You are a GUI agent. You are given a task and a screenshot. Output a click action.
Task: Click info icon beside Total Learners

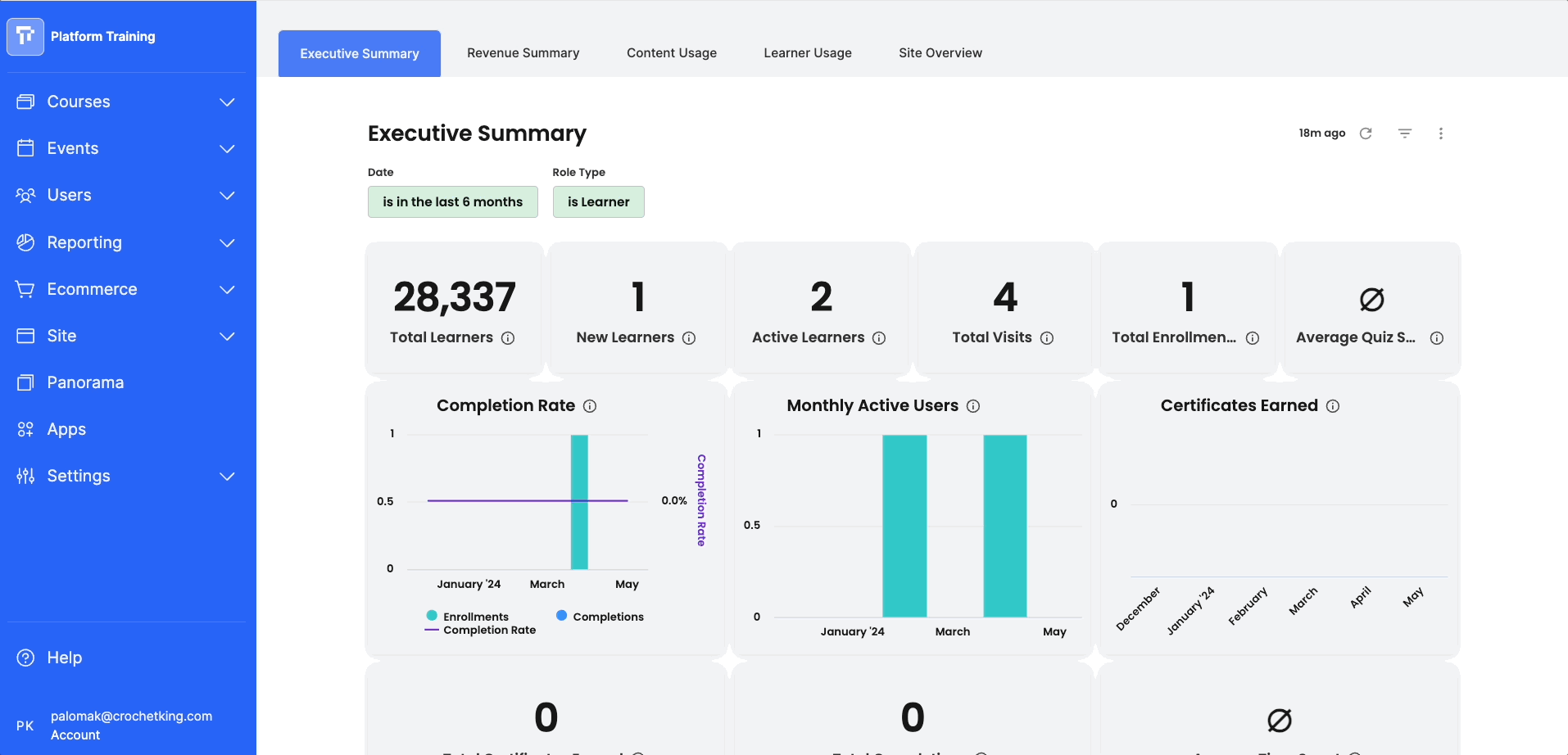click(508, 338)
